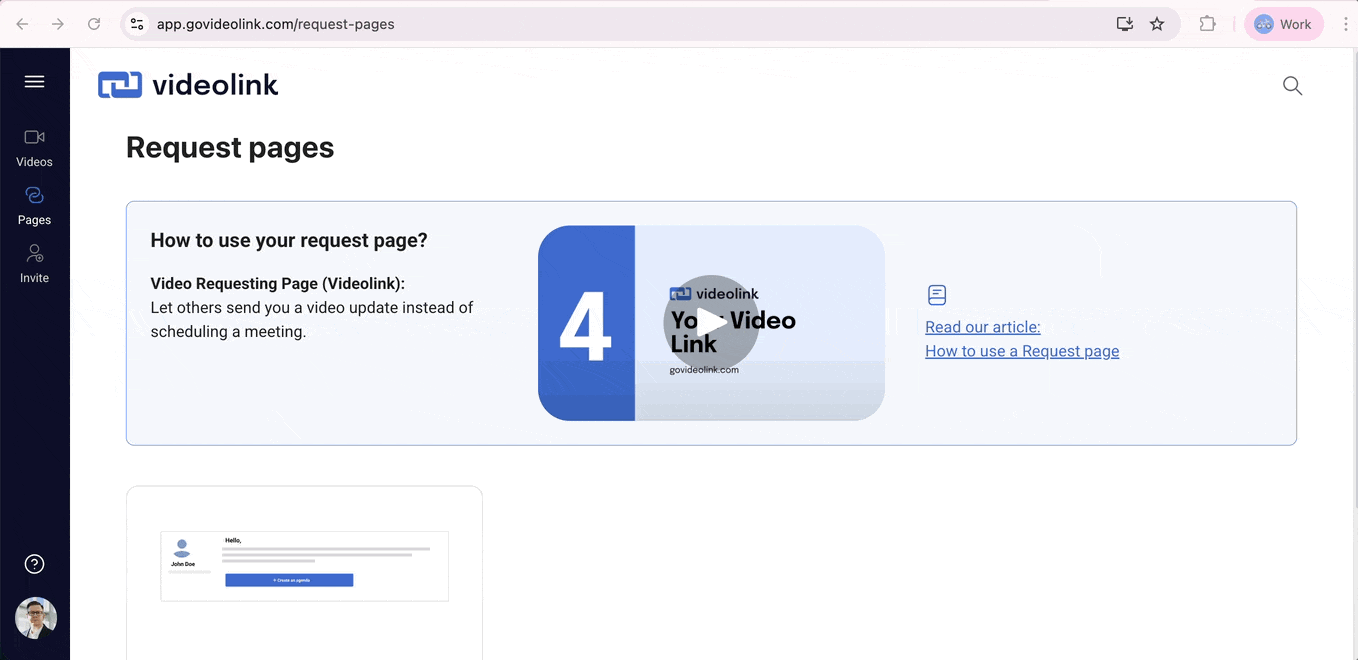Open the hamburger menu in sidebar
This screenshot has height=660, width=1358.
coord(34,82)
